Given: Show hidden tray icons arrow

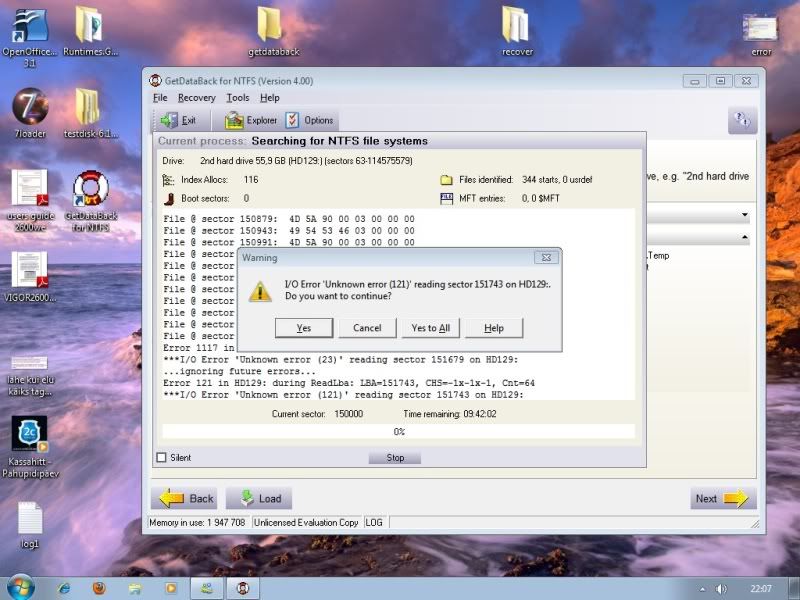Looking at the screenshot, I should (x=703, y=589).
